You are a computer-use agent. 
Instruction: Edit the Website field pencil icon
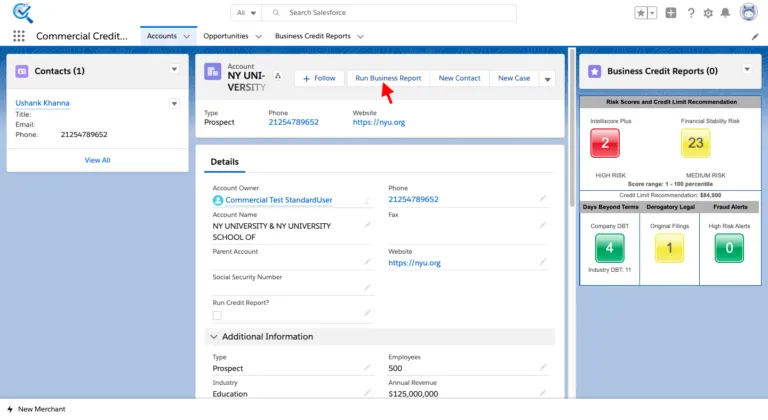pos(543,262)
